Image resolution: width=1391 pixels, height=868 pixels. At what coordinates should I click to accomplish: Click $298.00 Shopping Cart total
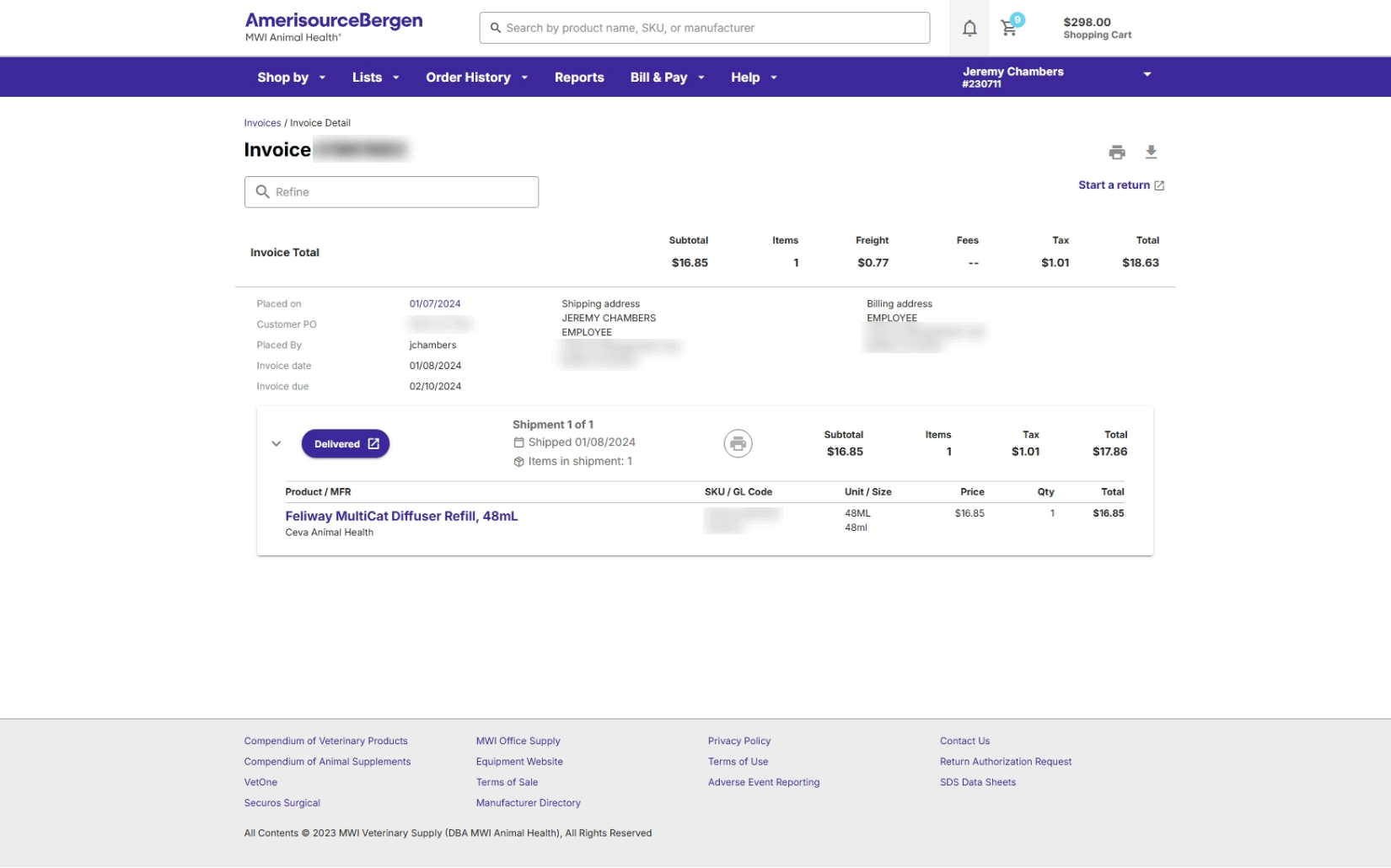coord(1097,28)
